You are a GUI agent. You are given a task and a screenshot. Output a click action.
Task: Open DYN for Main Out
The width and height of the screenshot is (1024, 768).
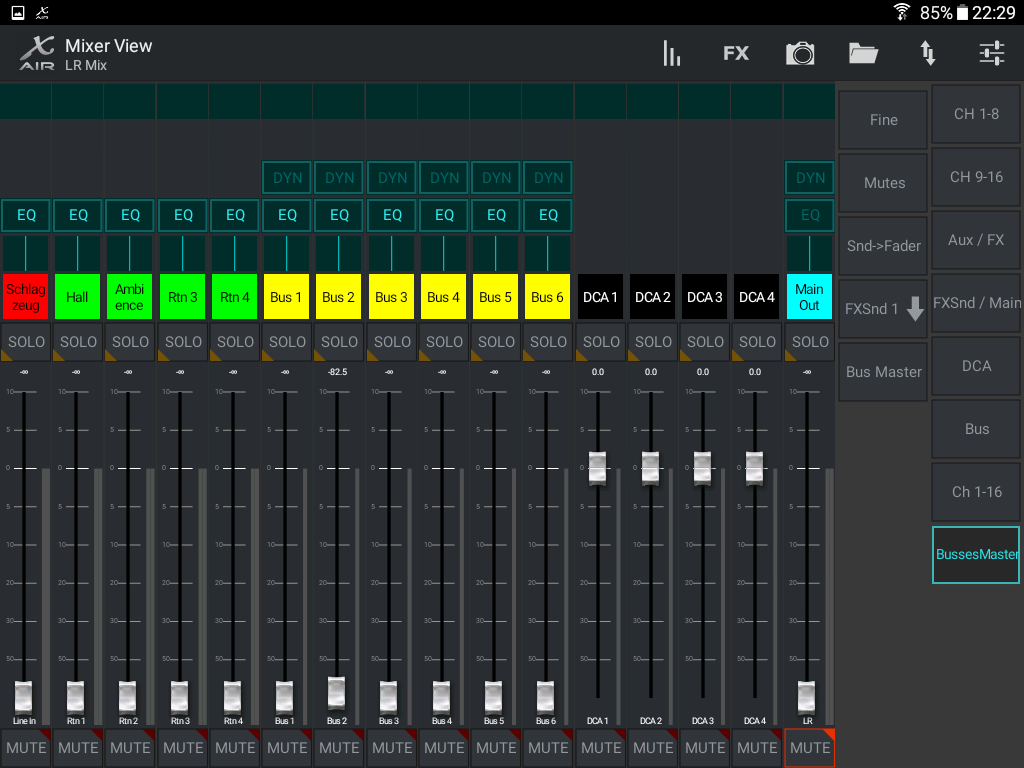point(810,178)
